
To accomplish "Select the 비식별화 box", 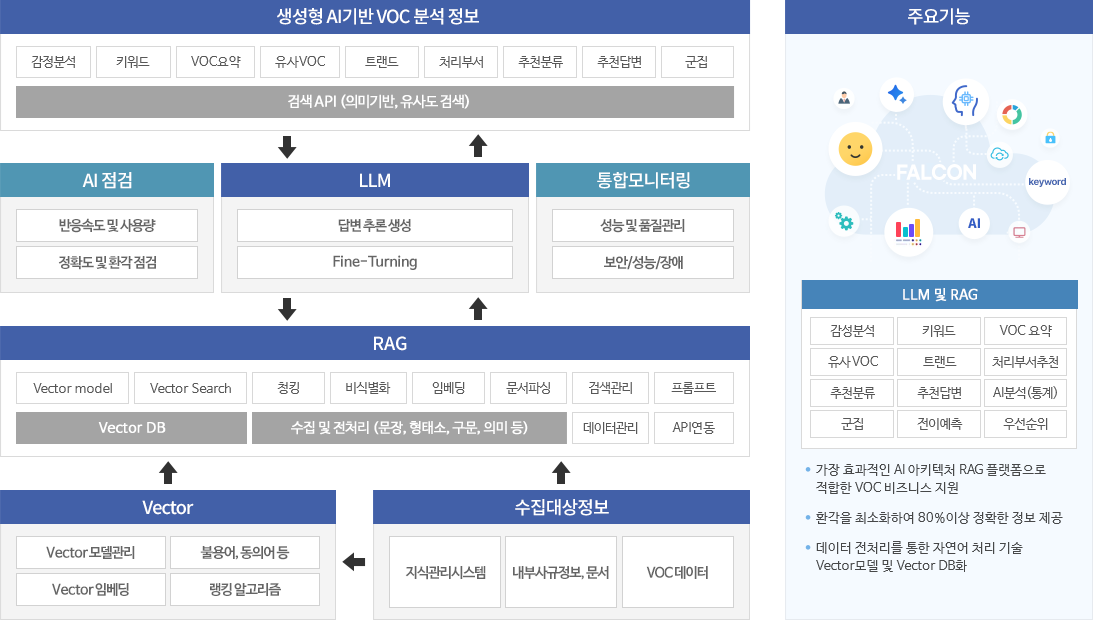I will [x=368, y=388].
